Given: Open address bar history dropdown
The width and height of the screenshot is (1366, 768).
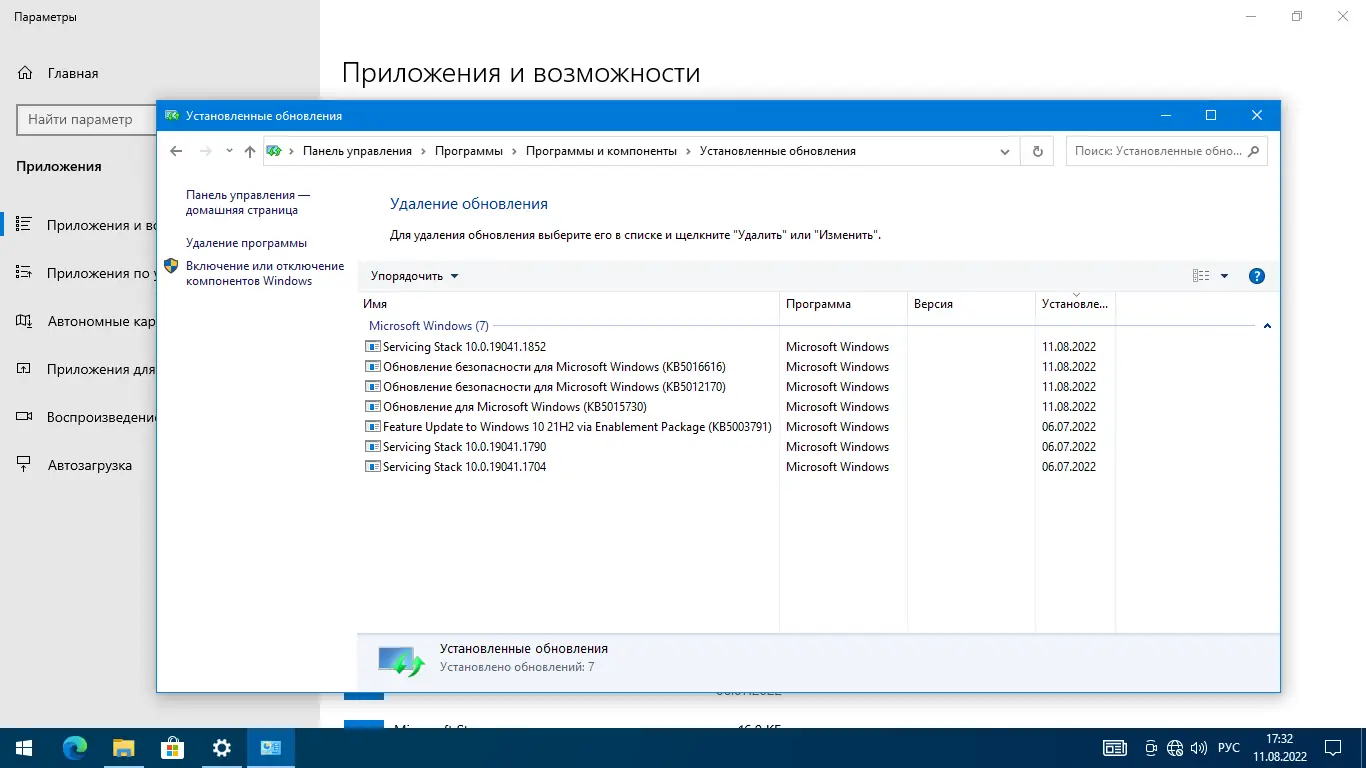Looking at the screenshot, I should click(1005, 151).
